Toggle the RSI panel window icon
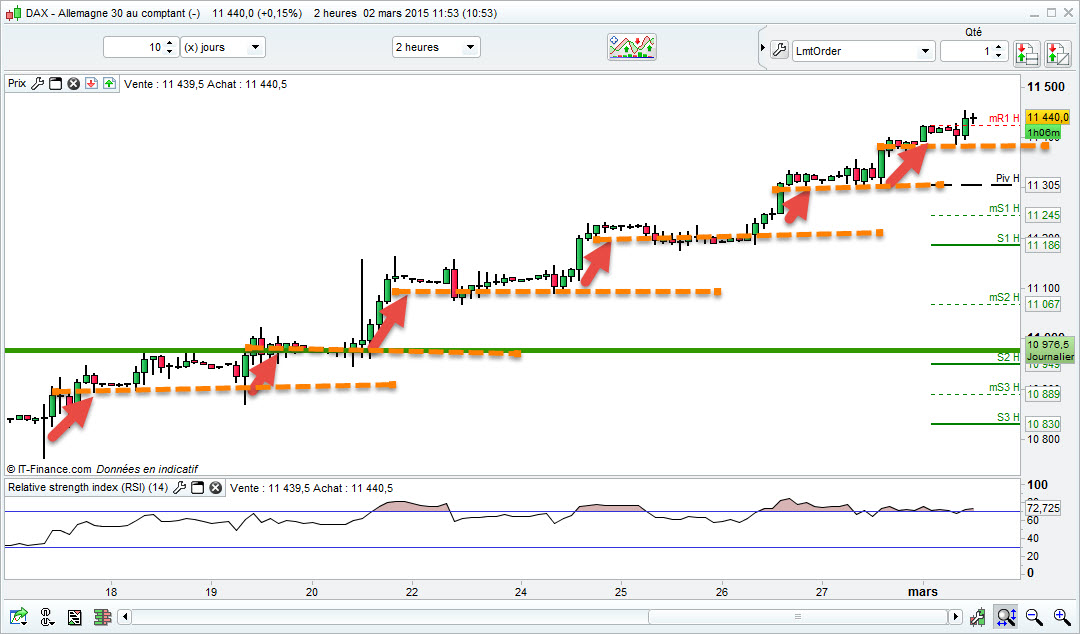The width and height of the screenshot is (1080, 634). tap(198, 488)
